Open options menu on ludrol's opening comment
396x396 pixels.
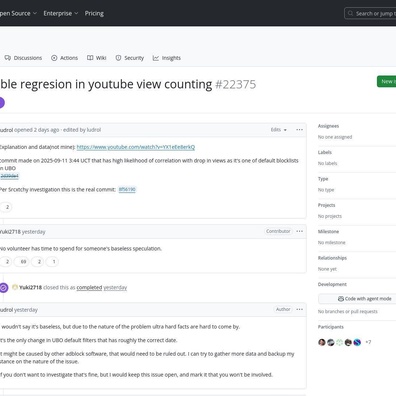click(299, 130)
